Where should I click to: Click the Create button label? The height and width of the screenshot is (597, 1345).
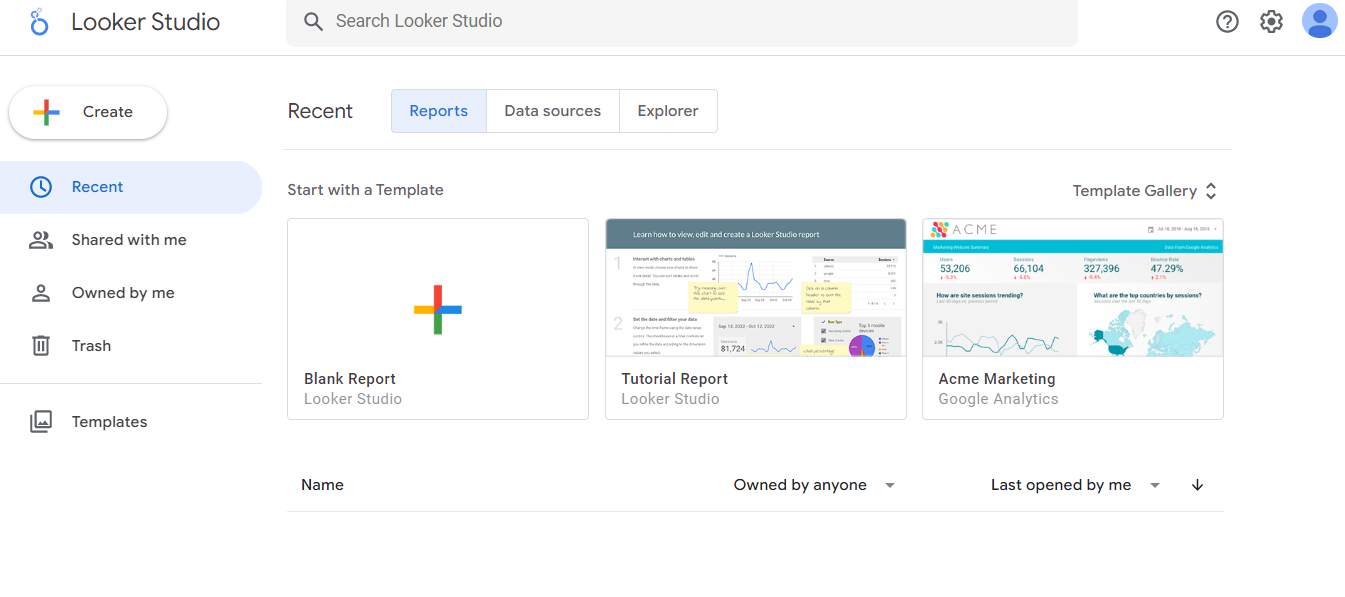[108, 112]
